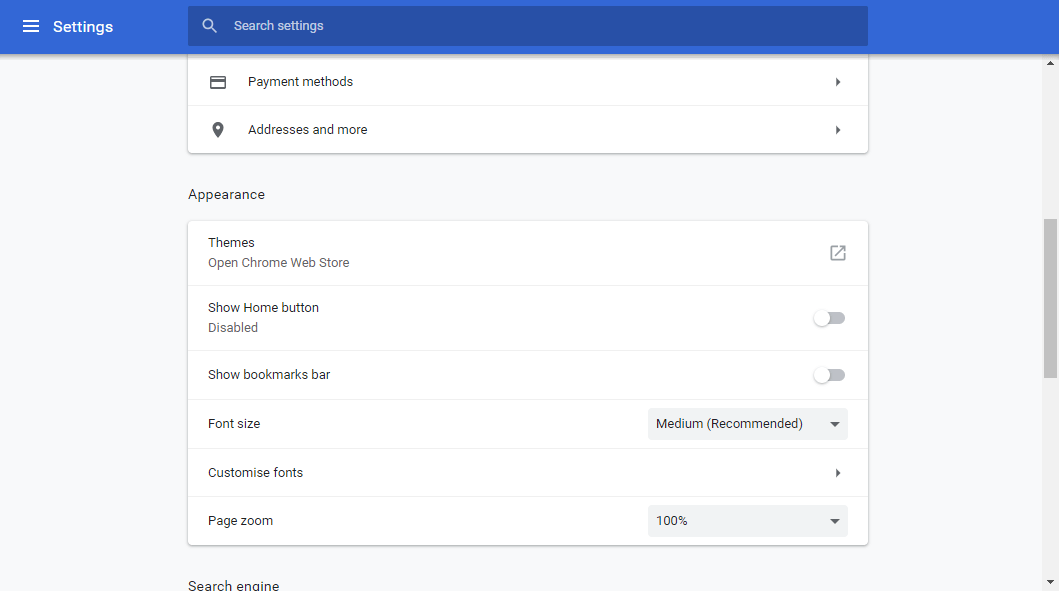1059x591 pixels.
Task: Click the Payment methods credit card icon
Action: pyautogui.click(x=217, y=82)
